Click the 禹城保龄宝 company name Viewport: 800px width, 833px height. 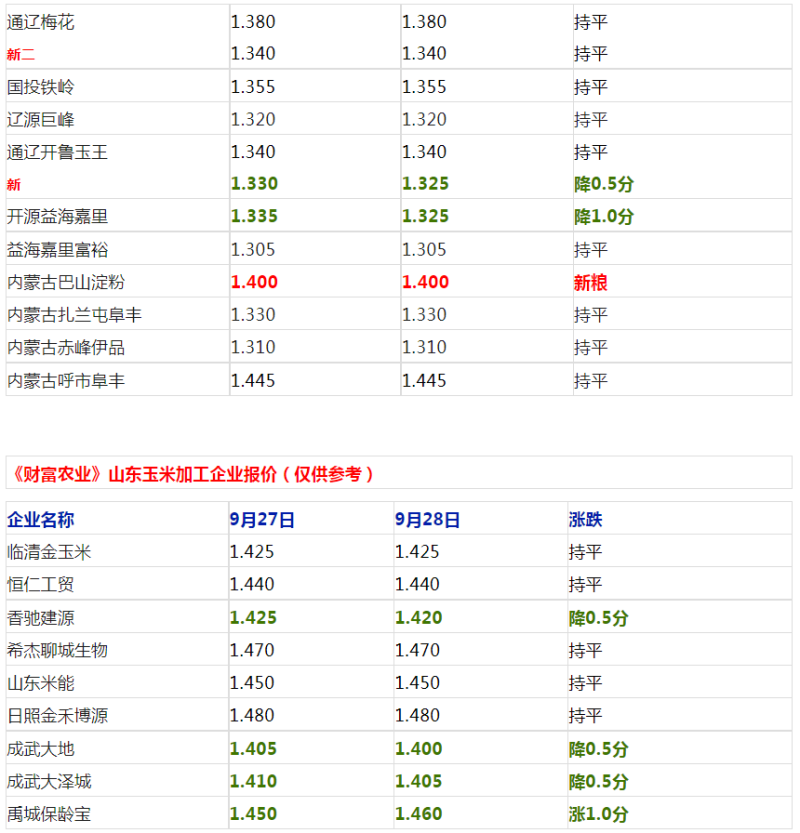pyautogui.click(x=49, y=814)
